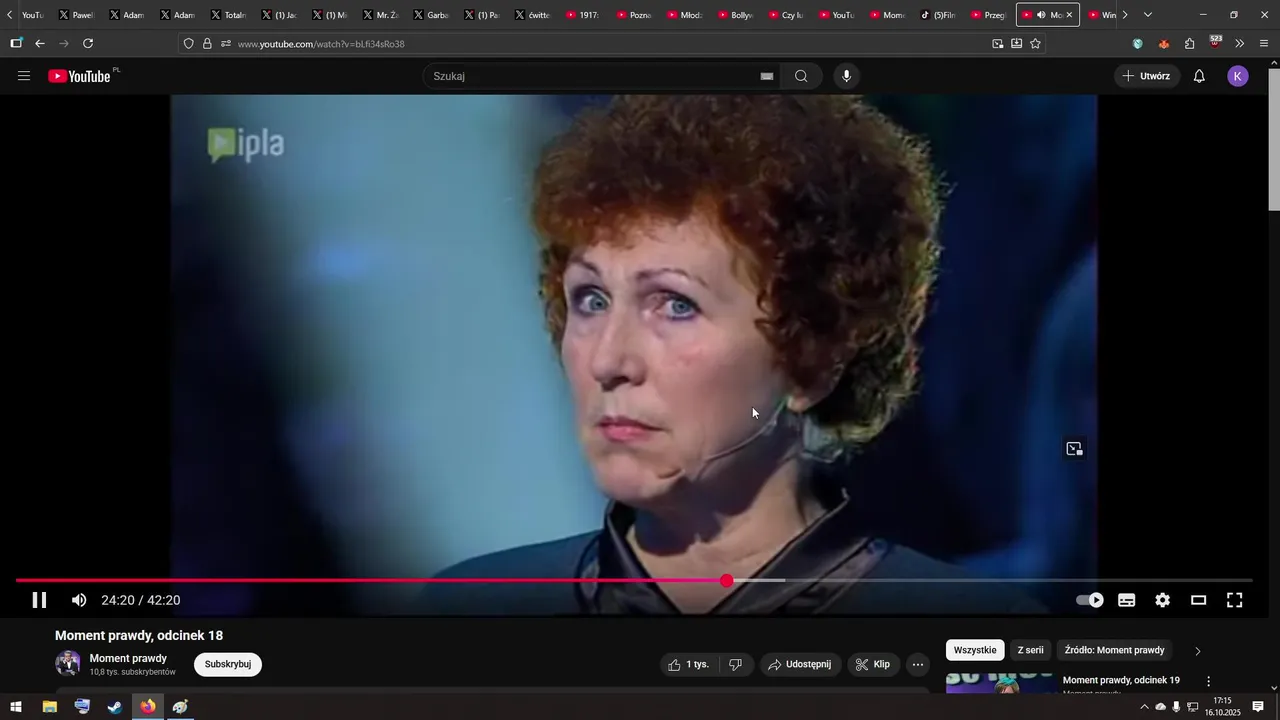Click the magnifier search button
The width and height of the screenshot is (1280, 720).
[x=801, y=76]
